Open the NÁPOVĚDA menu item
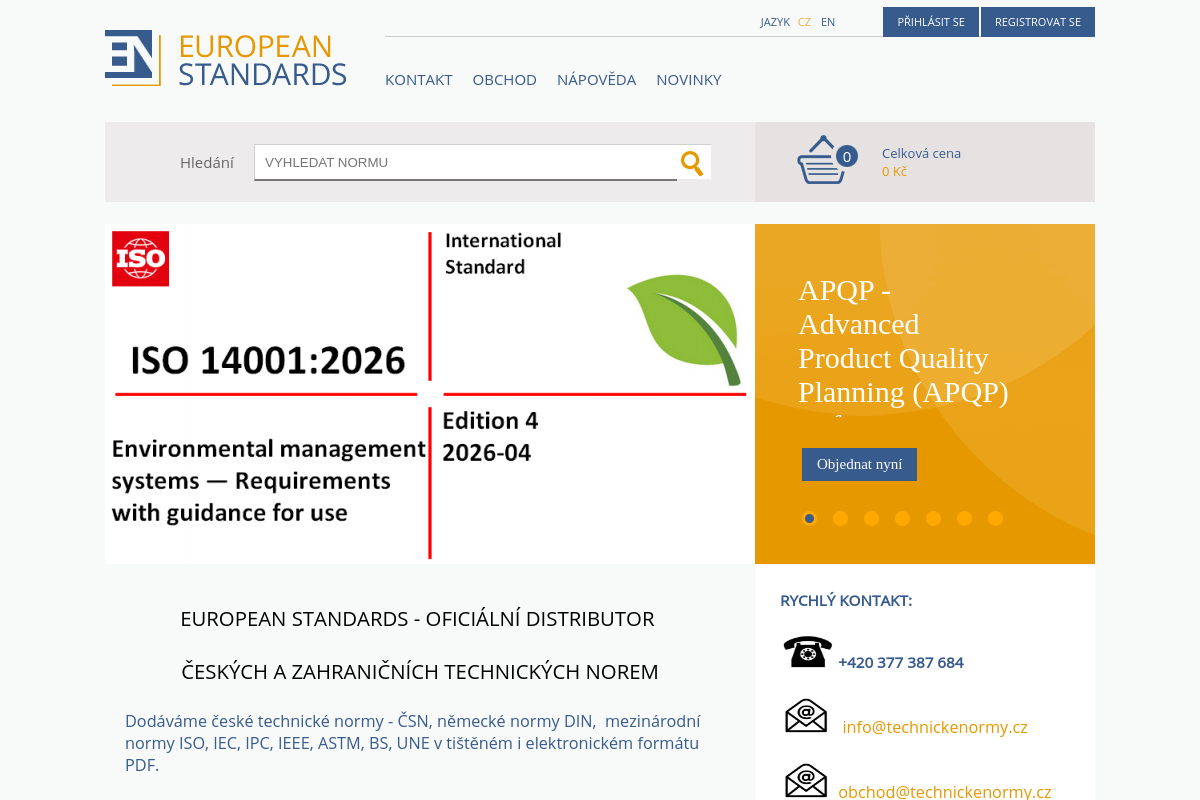Viewport: 1200px width, 800px height. [x=596, y=80]
